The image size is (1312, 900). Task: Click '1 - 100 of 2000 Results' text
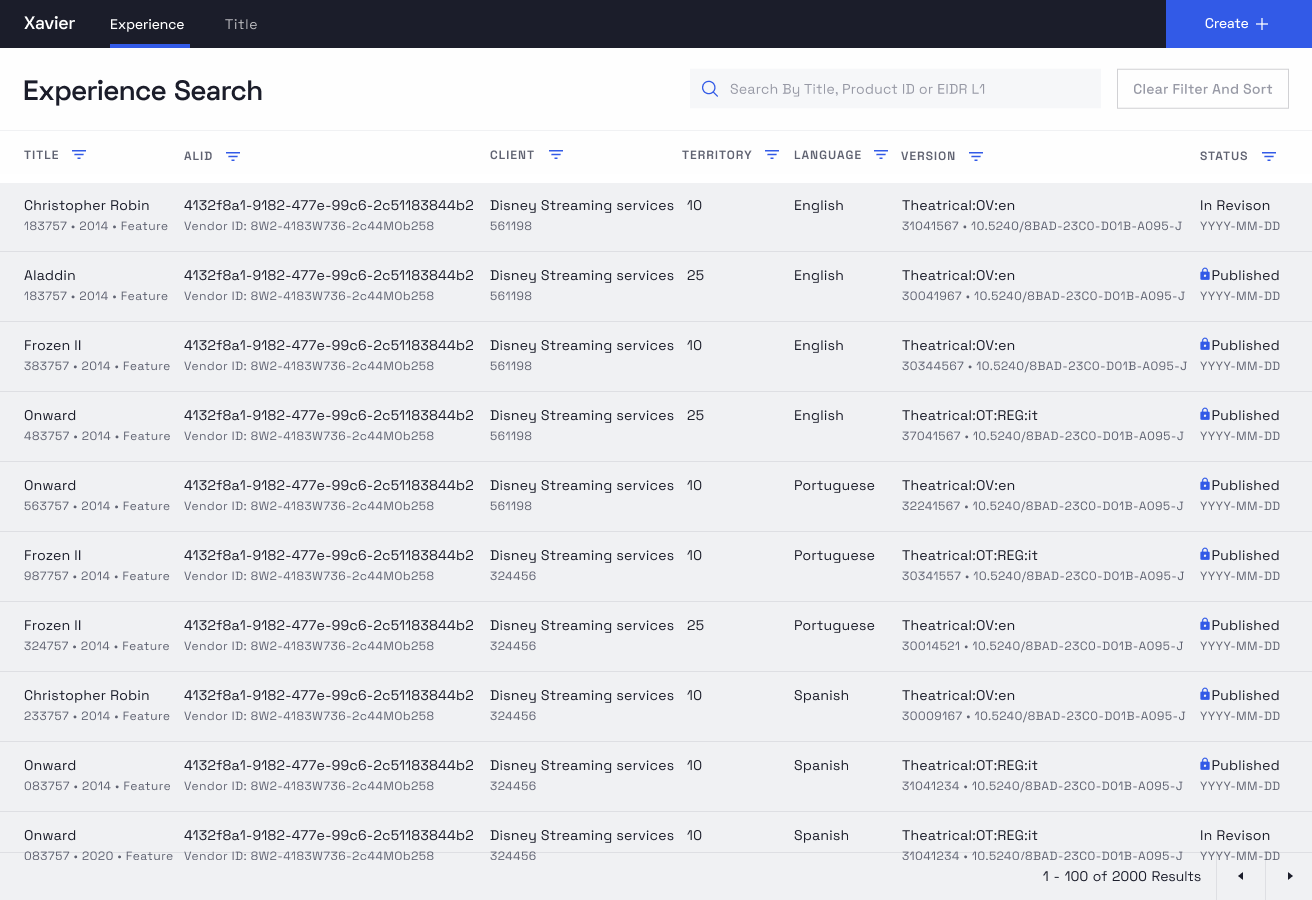[x=1121, y=876]
